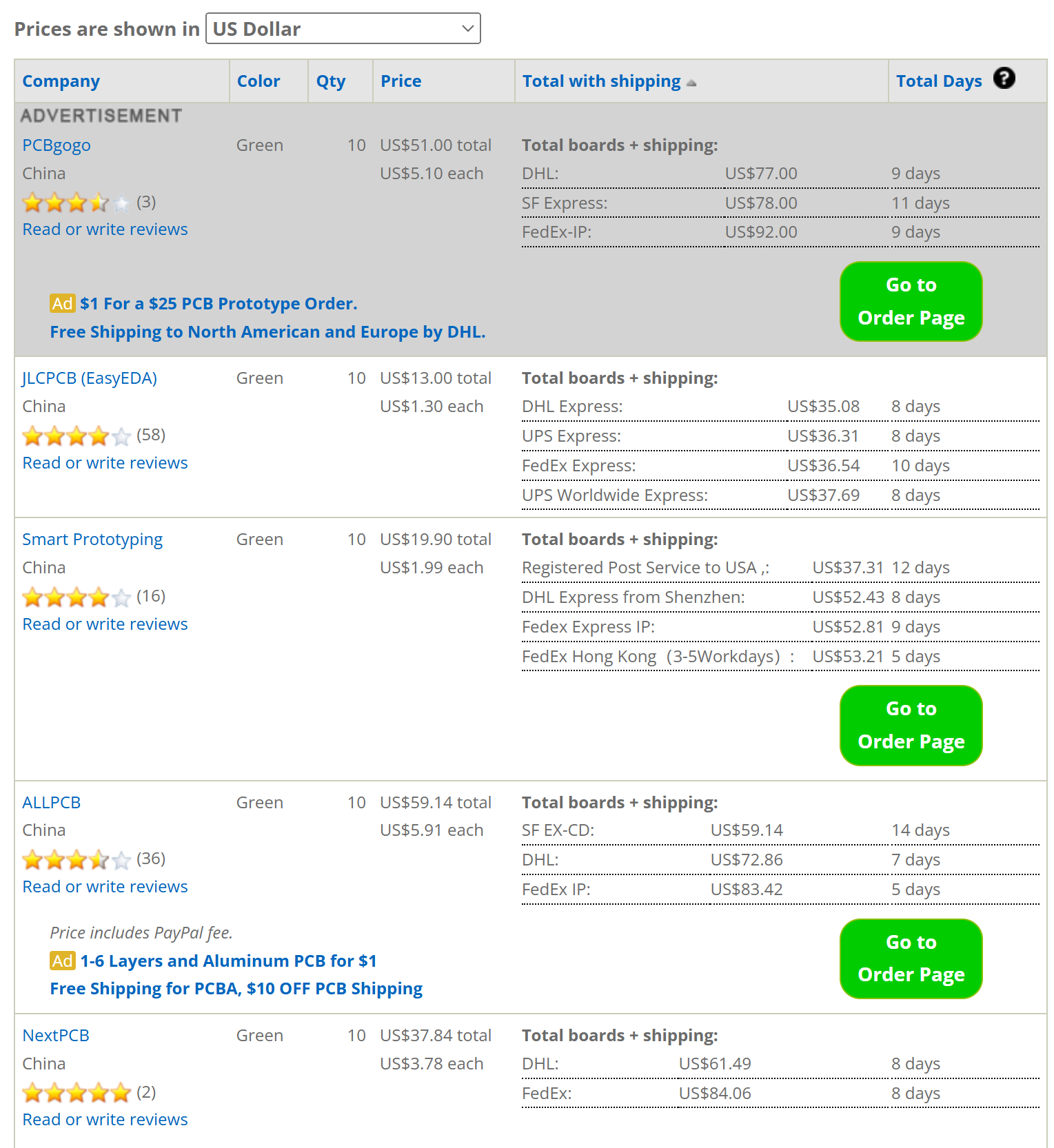Sort by Total with shipping header

601,81
